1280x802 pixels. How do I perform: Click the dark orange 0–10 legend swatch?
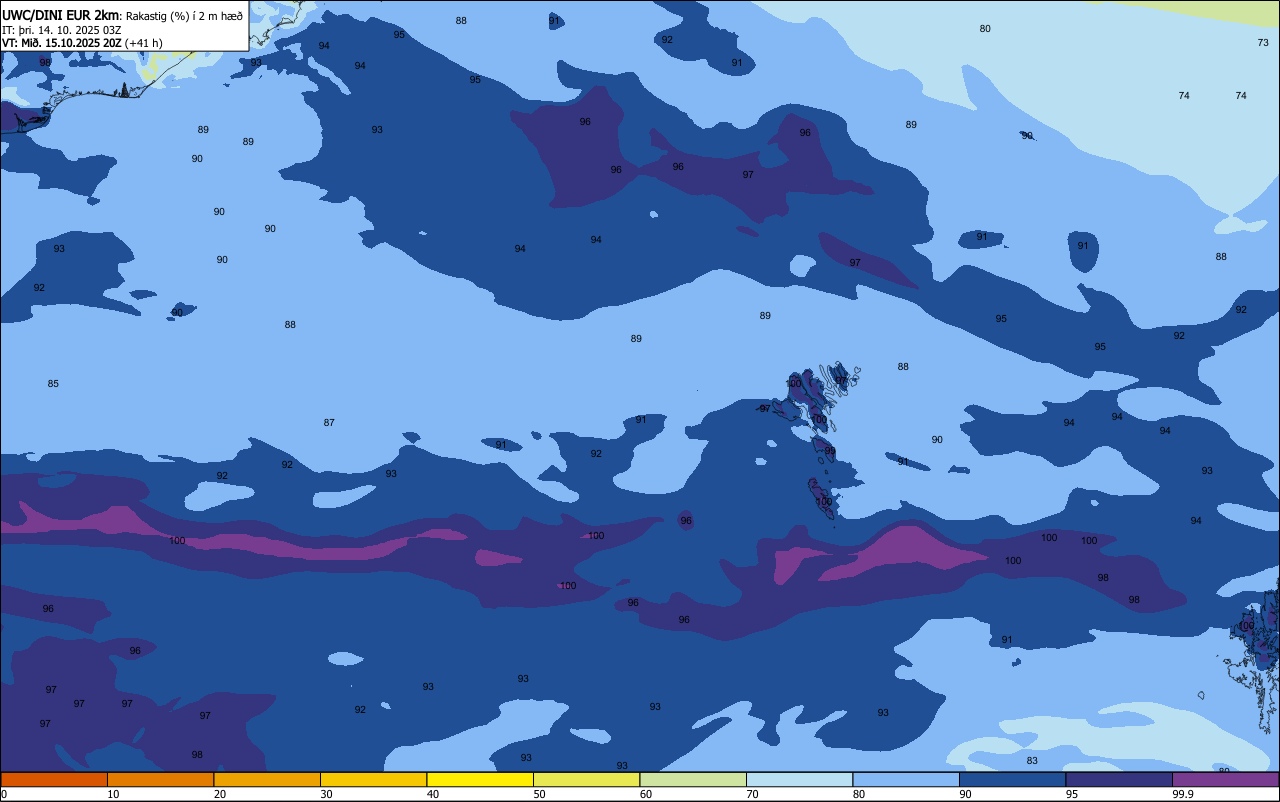pos(54,779)
